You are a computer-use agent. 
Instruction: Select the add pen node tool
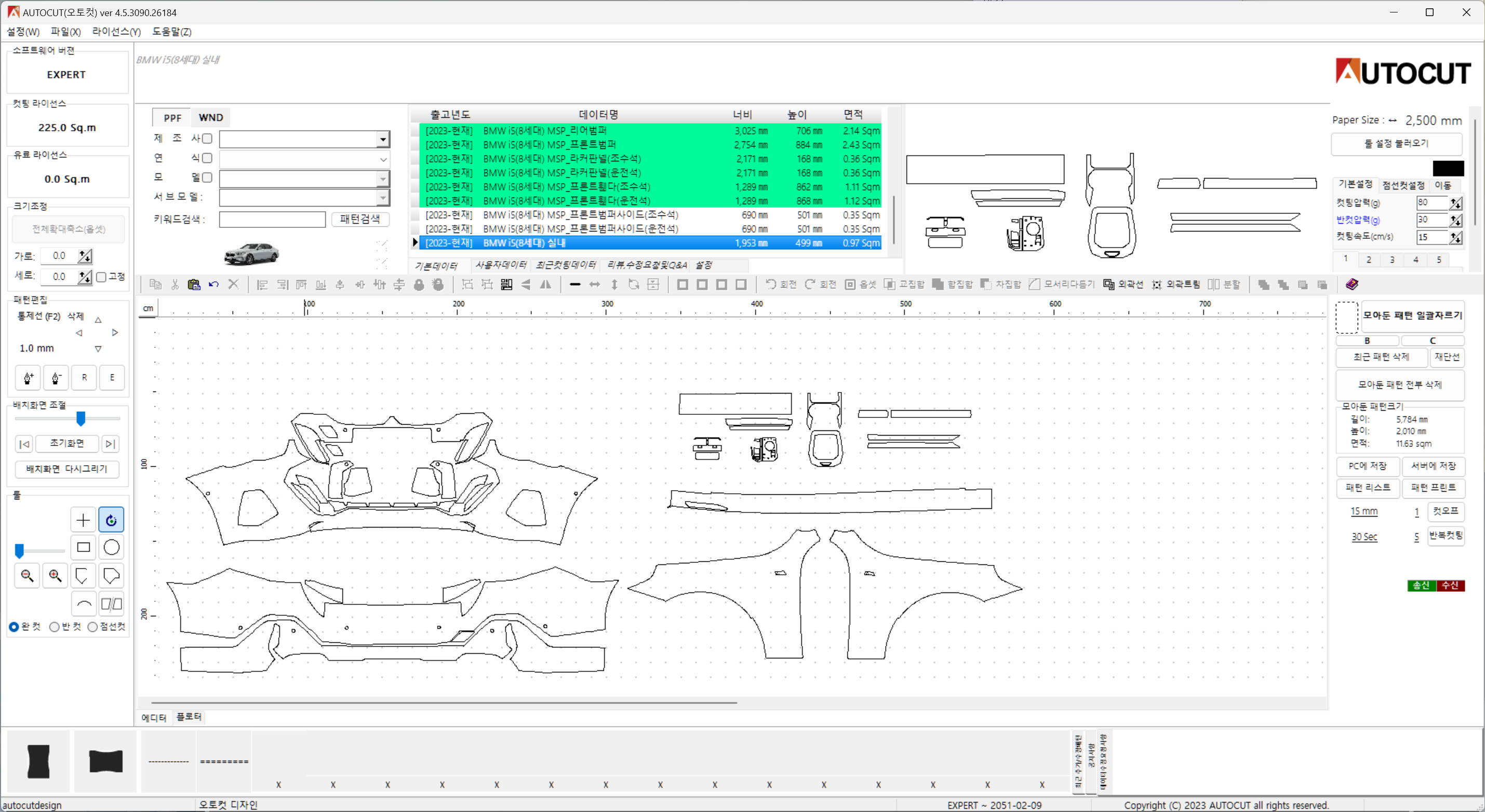(28, 377)
